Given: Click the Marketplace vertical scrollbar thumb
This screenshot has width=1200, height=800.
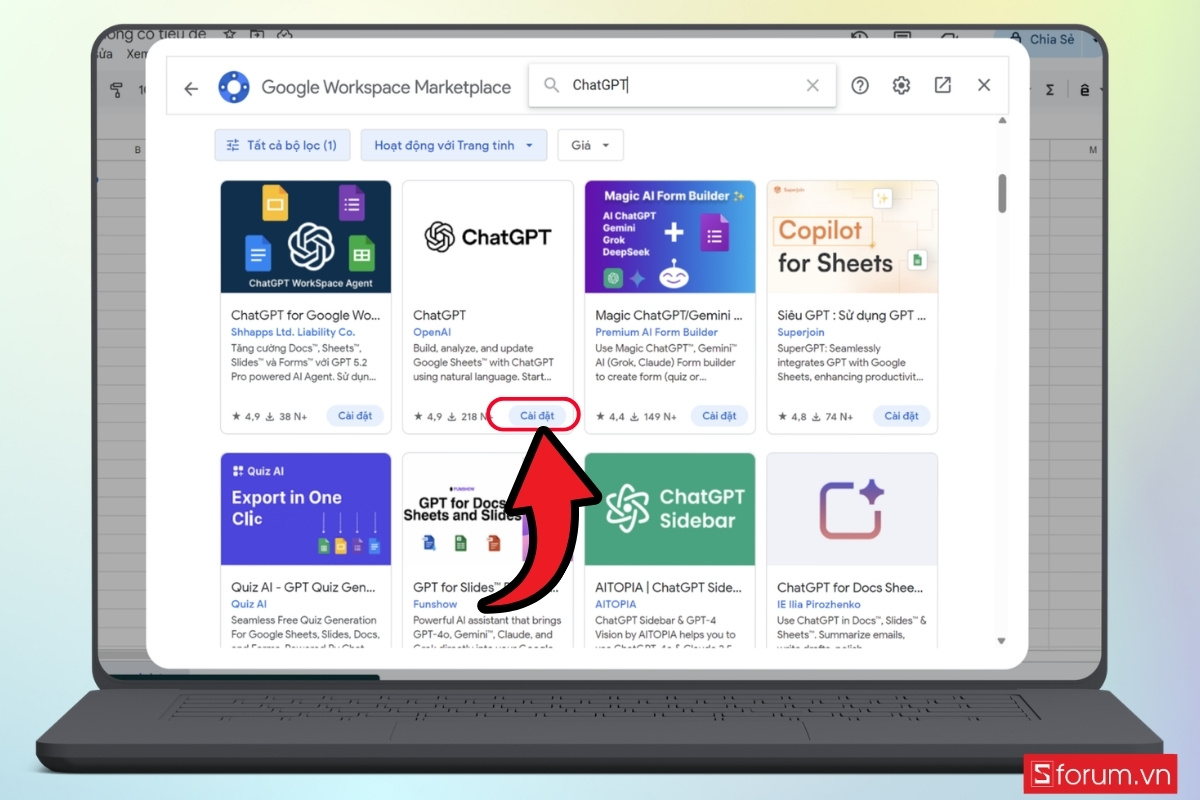Looking at the screenshot, I should tap(1002, 193).
